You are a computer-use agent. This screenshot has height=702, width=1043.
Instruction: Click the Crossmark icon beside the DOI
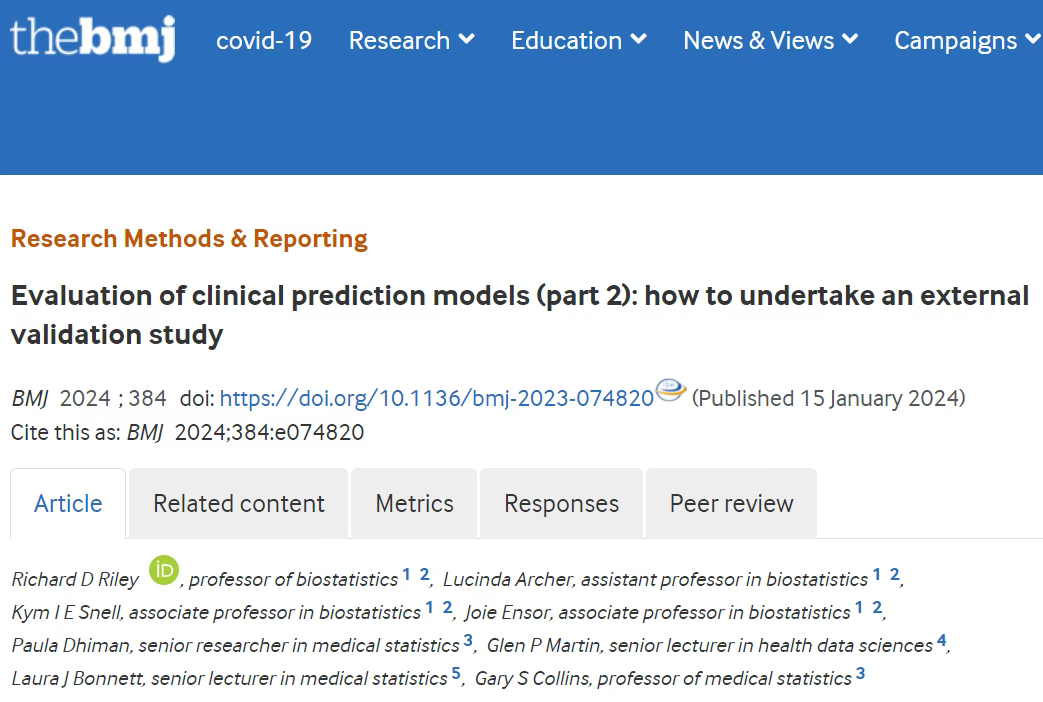pos(670,390)
